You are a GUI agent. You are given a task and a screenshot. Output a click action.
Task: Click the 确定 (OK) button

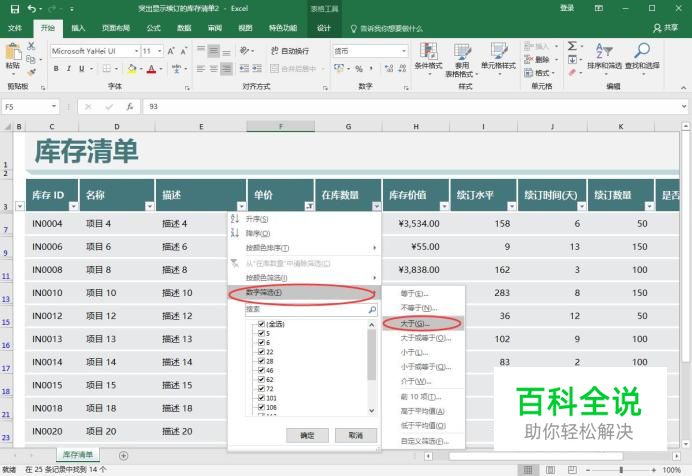307,435
